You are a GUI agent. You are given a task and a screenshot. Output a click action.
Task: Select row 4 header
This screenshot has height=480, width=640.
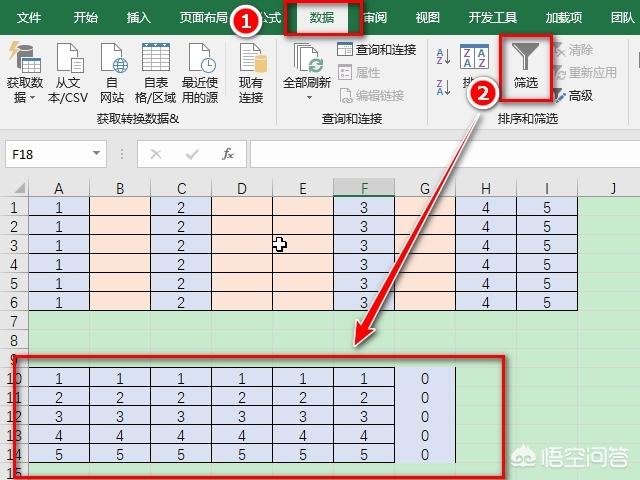pyautogui.click(x=14, y=264)
